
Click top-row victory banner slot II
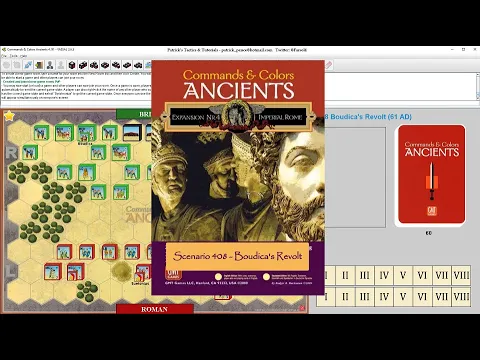[x=345, y=275]
